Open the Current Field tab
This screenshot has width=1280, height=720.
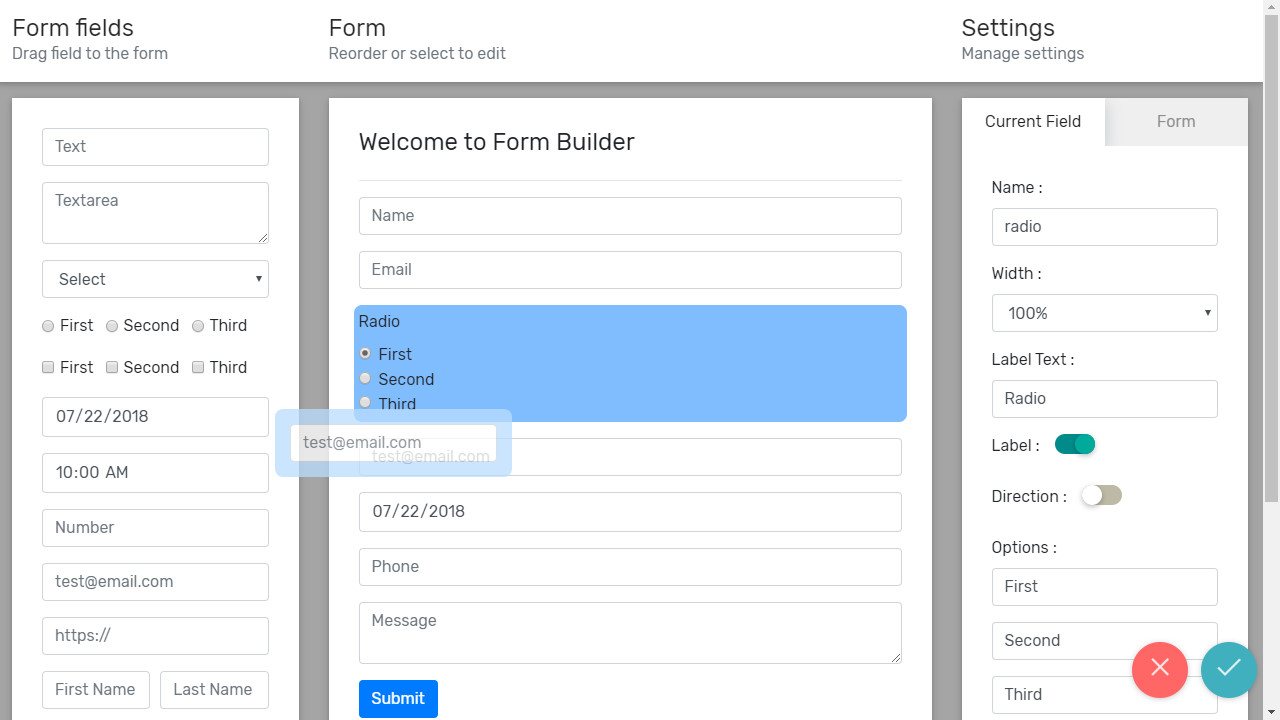[x=1033, y=121]
